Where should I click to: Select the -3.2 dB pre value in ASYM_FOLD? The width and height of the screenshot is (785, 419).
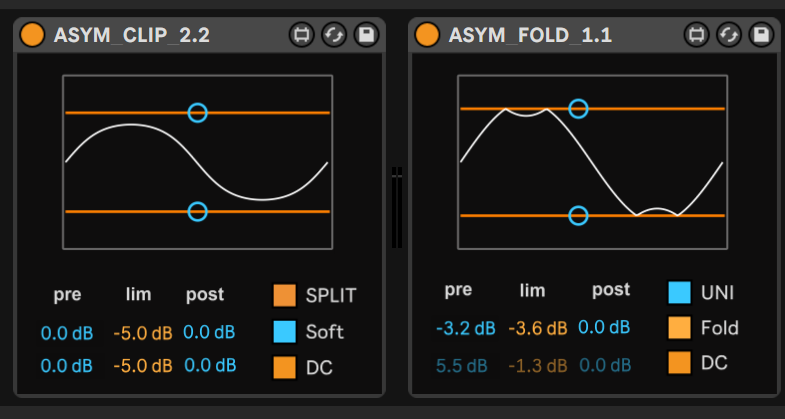466,328
